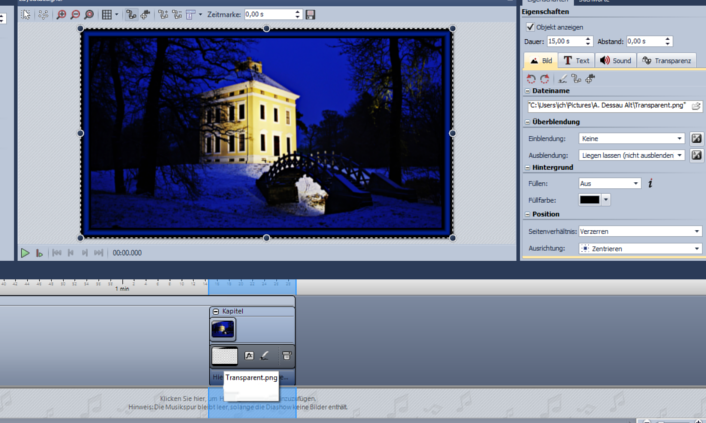This screenshot has width=706, height=423.
Task: Browse for file via Dateiname folder icon
Action: [696, 105]
